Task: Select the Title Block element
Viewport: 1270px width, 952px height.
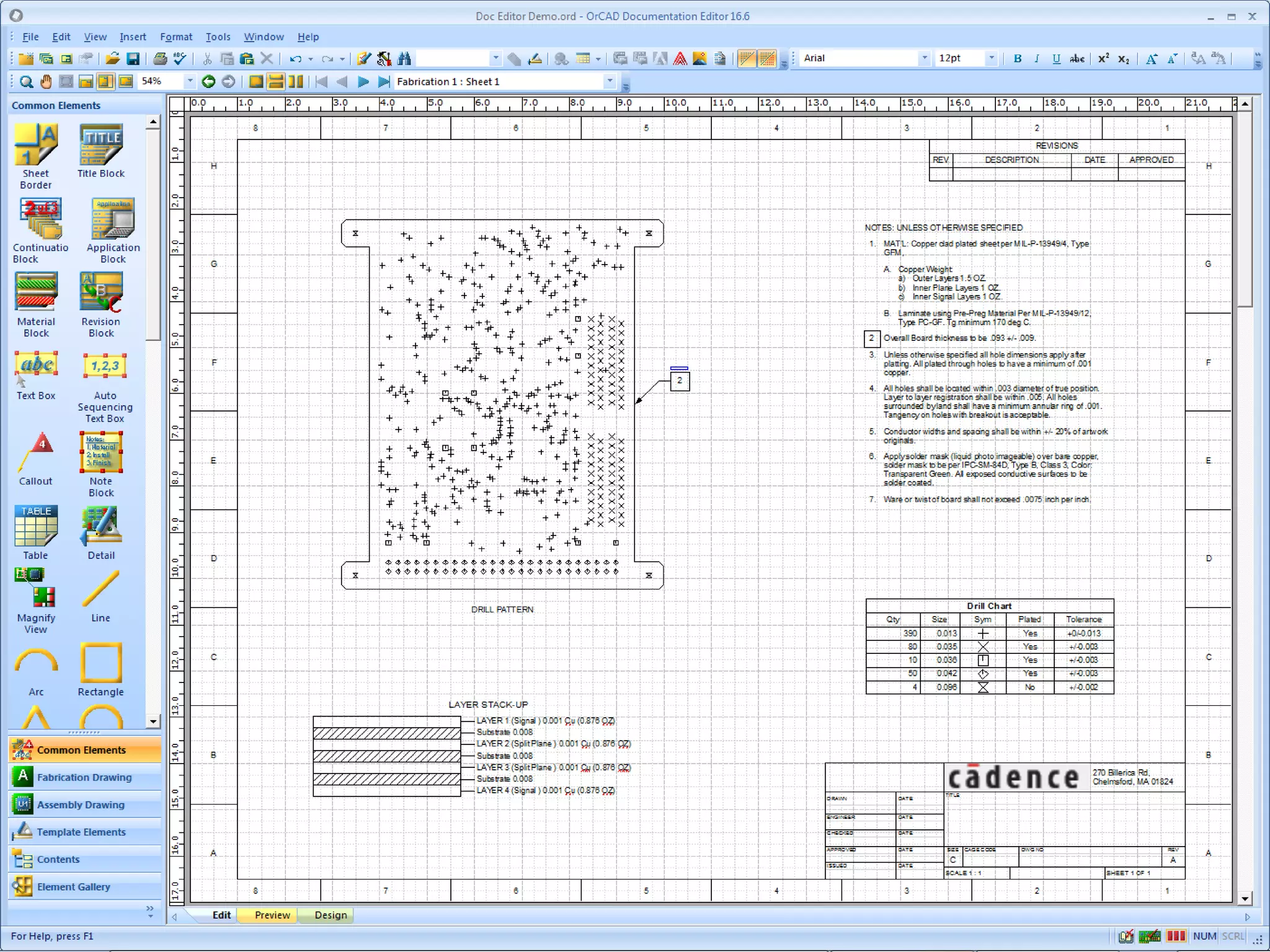Action: (101, 151)
